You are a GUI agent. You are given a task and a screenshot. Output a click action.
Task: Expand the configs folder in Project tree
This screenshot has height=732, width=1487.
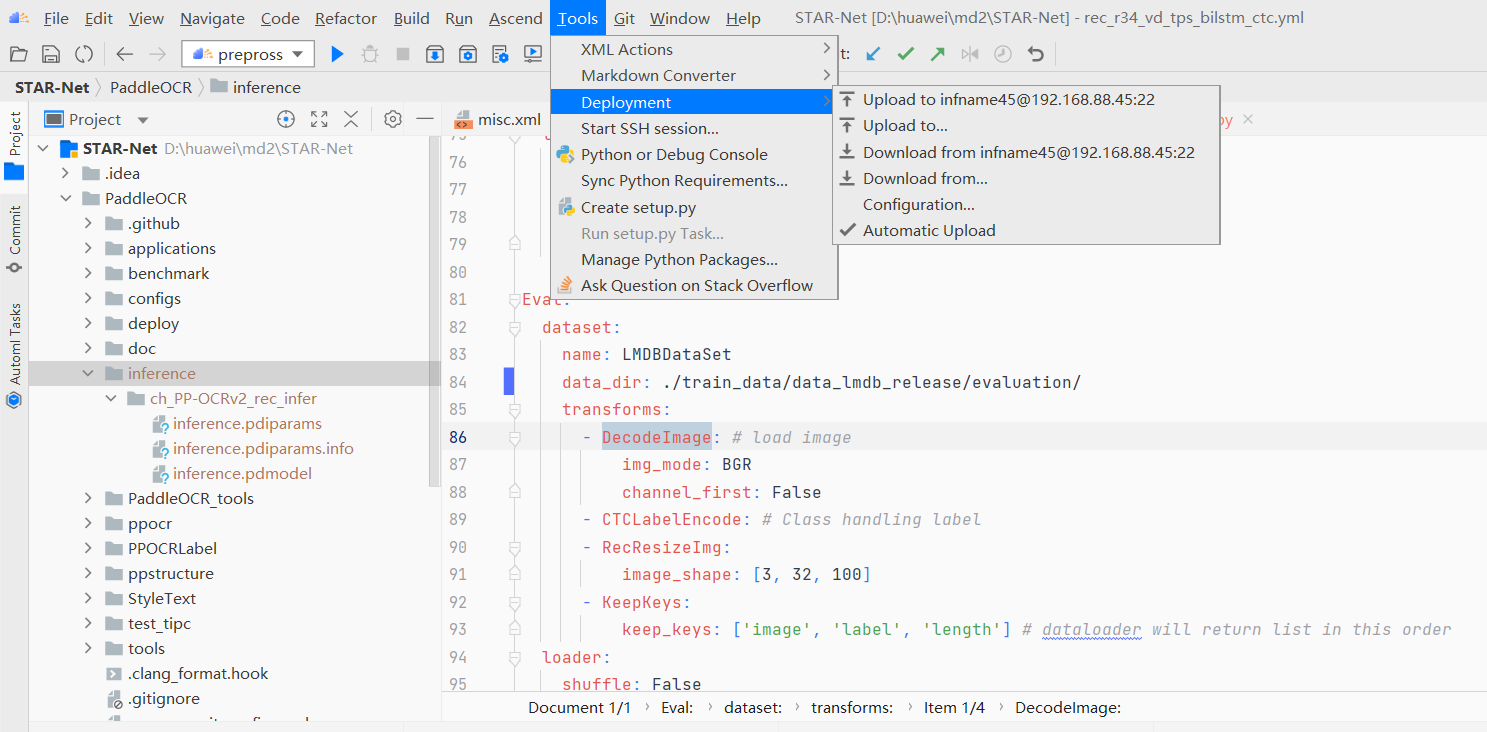coord(88,299)
